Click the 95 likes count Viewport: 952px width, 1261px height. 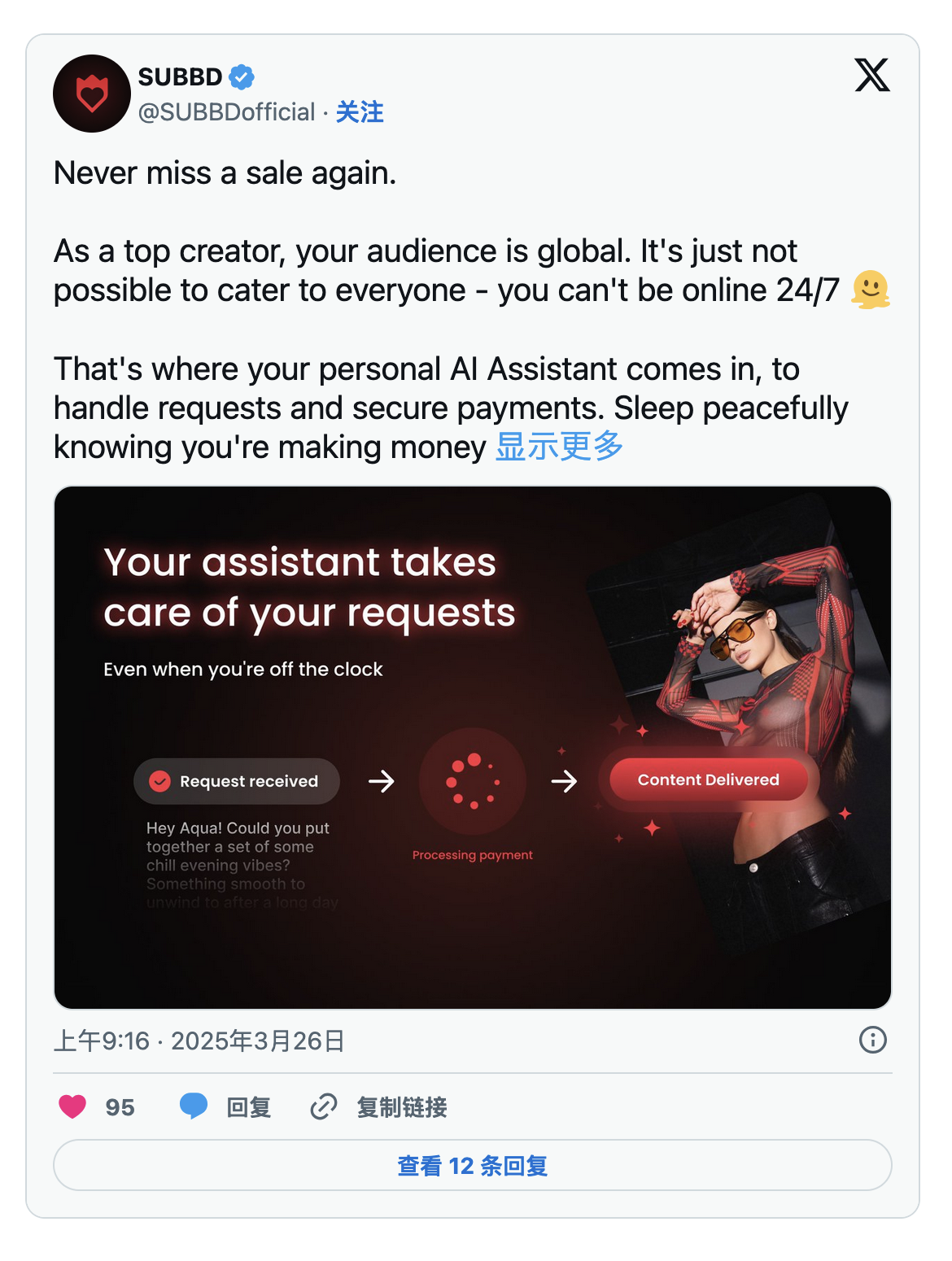[120, 1107]
